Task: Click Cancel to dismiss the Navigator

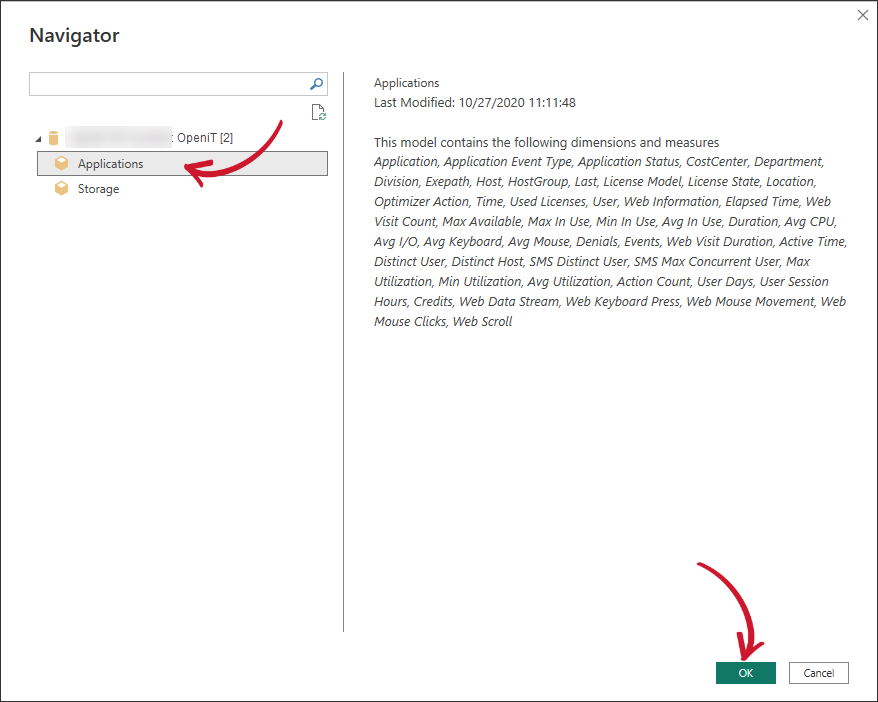Action: pyautogui.click(x=818, y=673)
